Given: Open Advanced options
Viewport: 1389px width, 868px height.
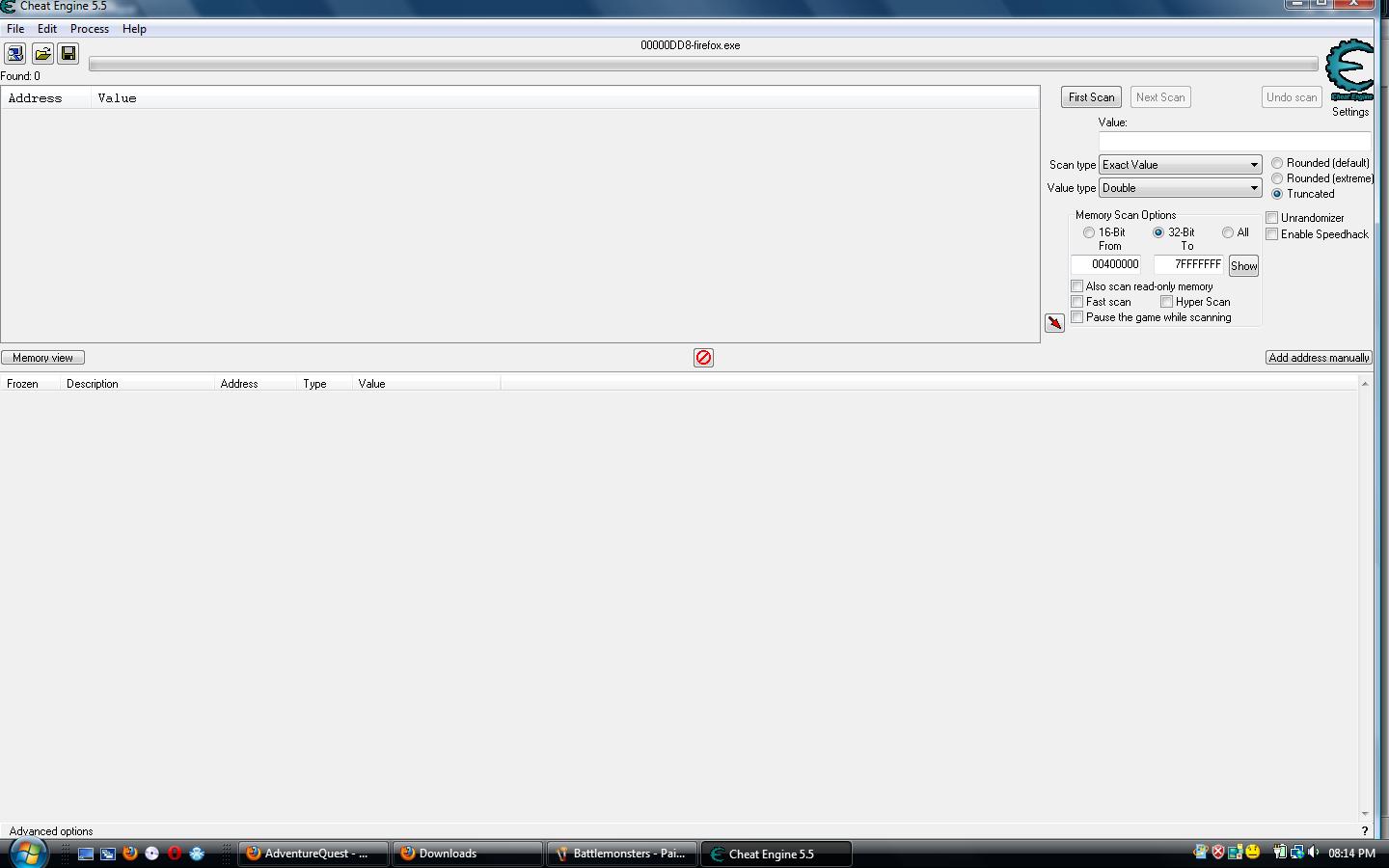Looking at the screenshot, I should tap(51, 831).
